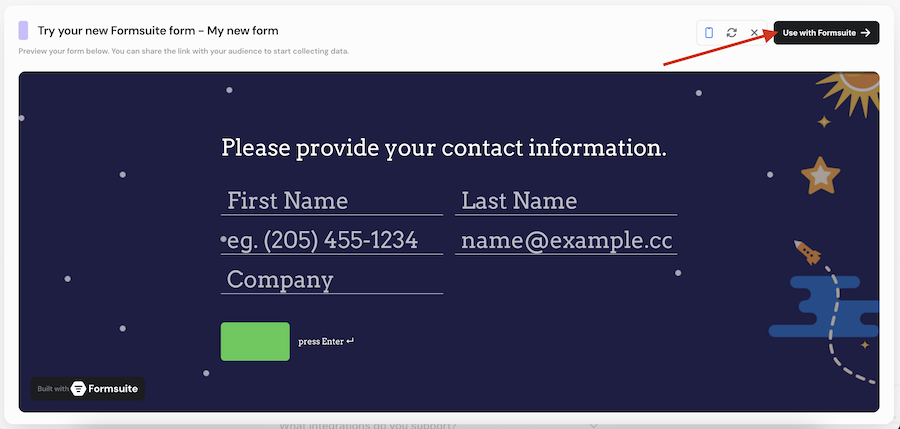
Task: Switch to mobile preview with the phone icon
Action: (709, 32)
